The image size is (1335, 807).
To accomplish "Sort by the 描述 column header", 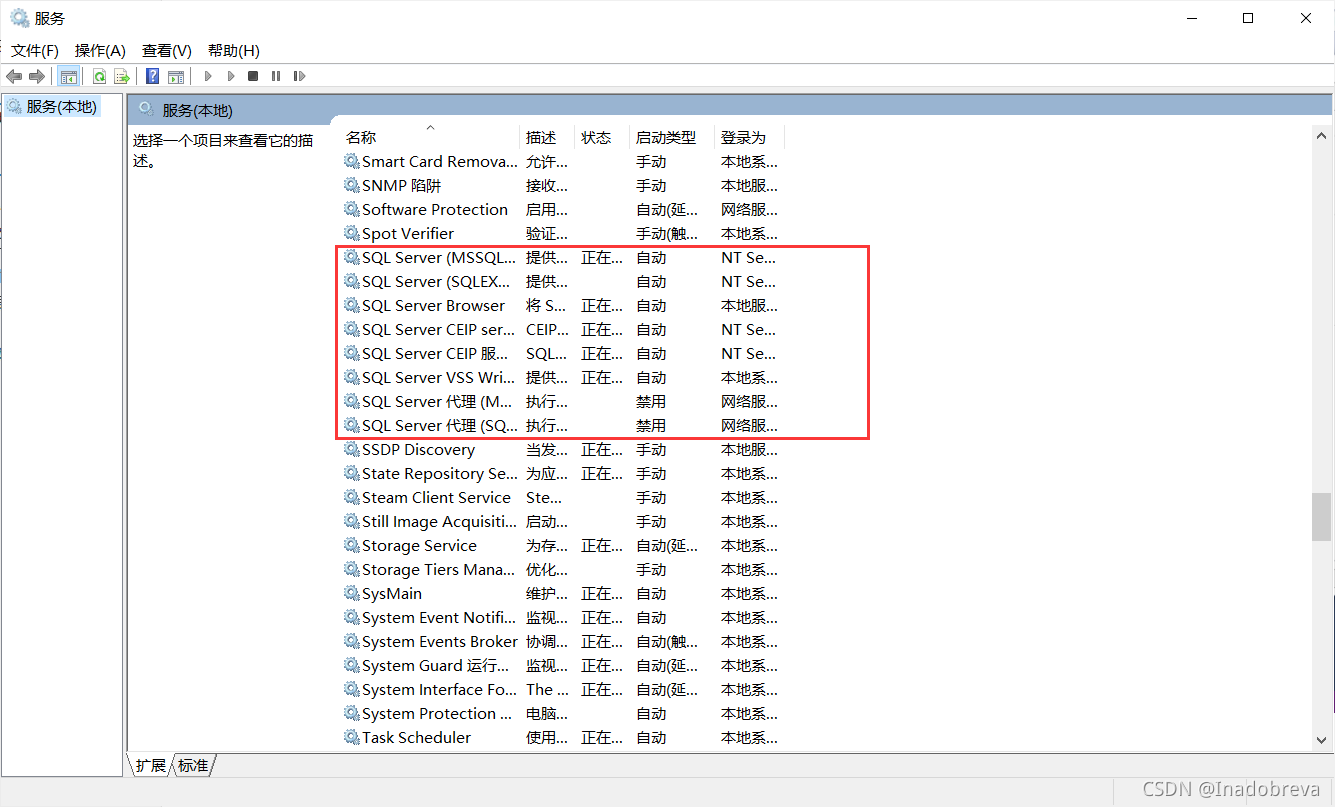I will point(548,137).
